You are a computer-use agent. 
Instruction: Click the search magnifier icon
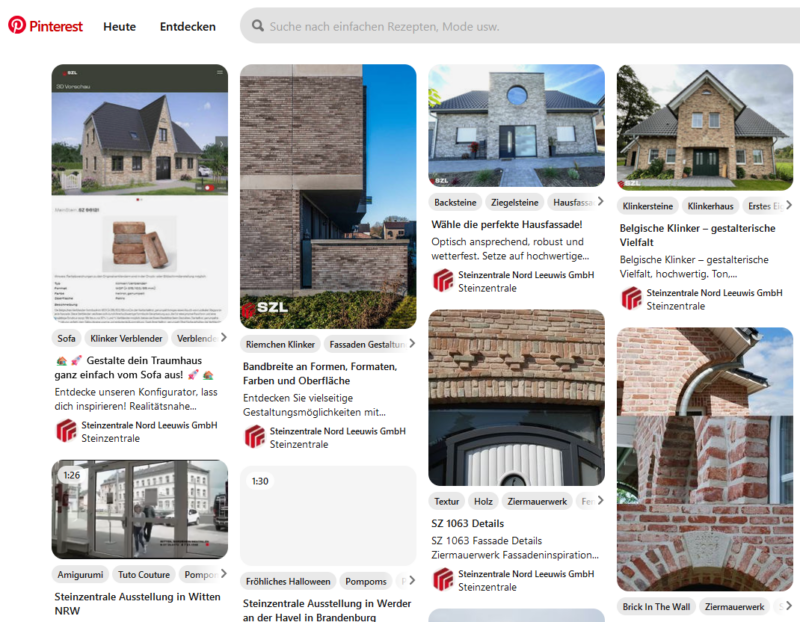tap(258, 26)
